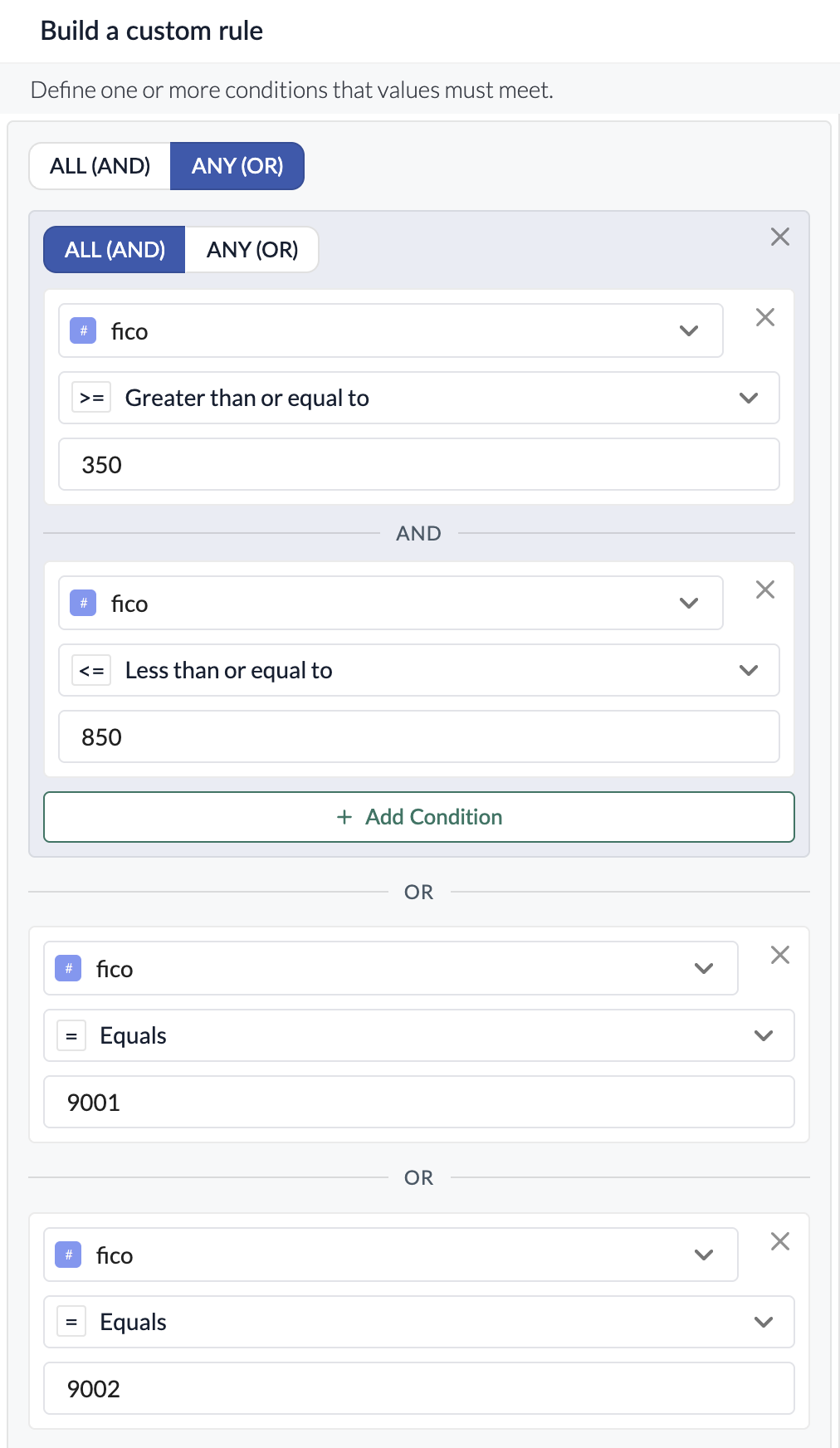Switch the top-level group to ALL (AND)
Image resolution: width=840 pixels, height=1448 pixels.
98,165
